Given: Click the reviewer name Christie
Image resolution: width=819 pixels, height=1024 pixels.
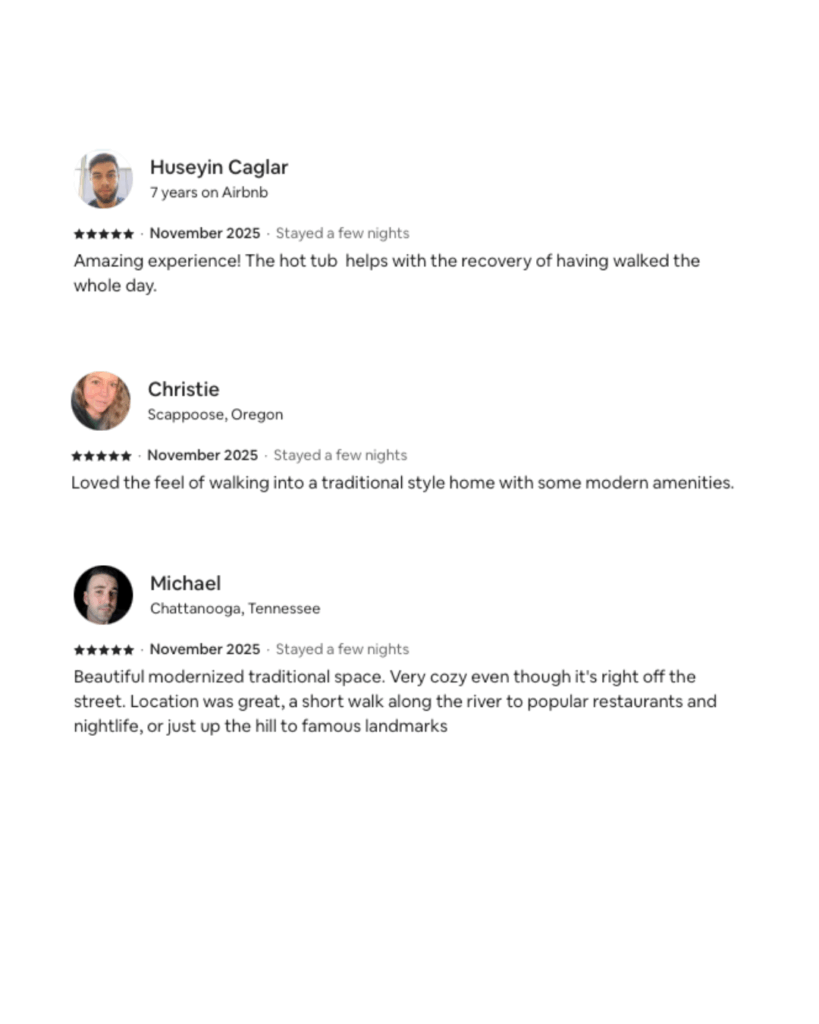Looking at the screenshot, I should (x=183, y=389).
